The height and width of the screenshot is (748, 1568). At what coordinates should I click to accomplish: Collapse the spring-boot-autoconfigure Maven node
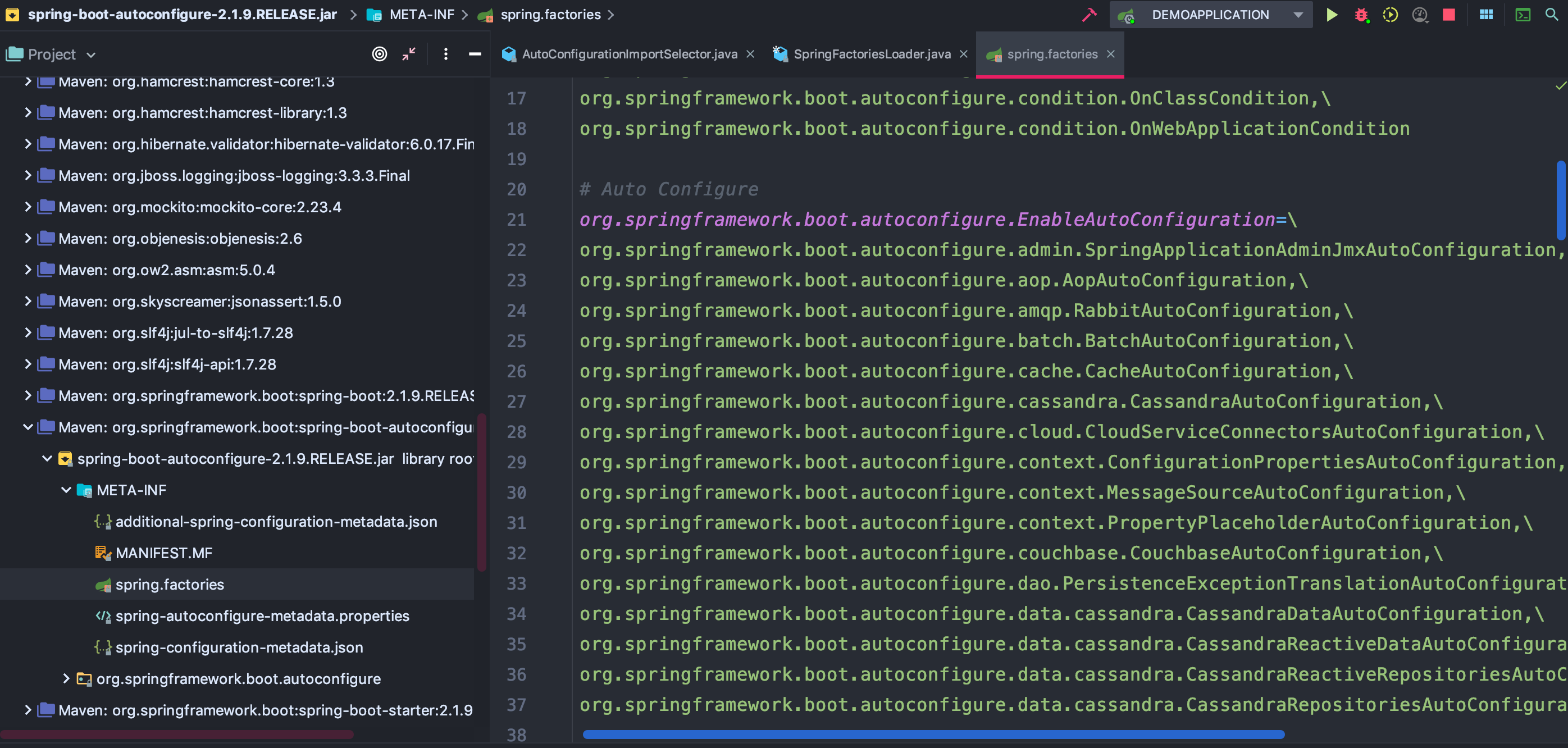(x=28, y=427)
